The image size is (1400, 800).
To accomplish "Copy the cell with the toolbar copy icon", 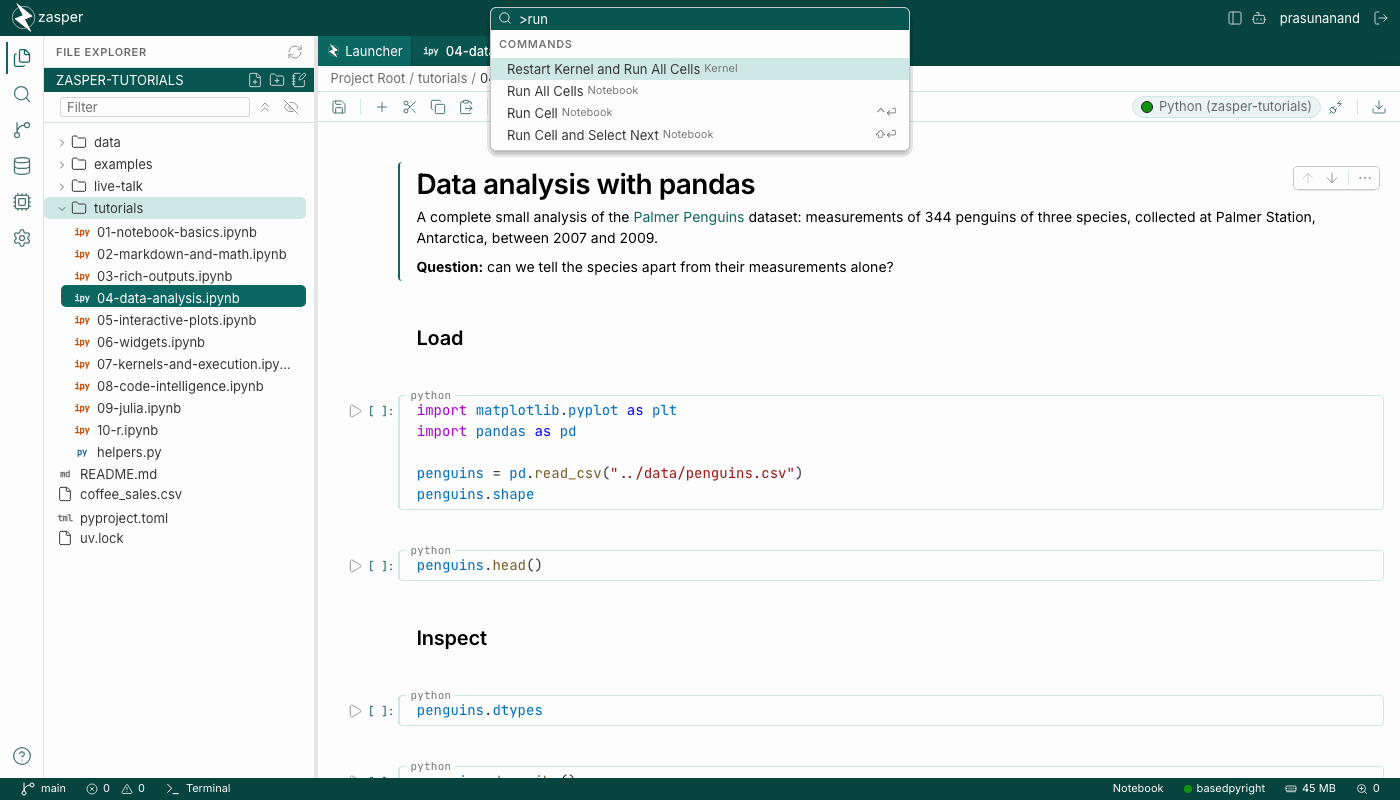I will pyautogui.click(x=438, y=107).
